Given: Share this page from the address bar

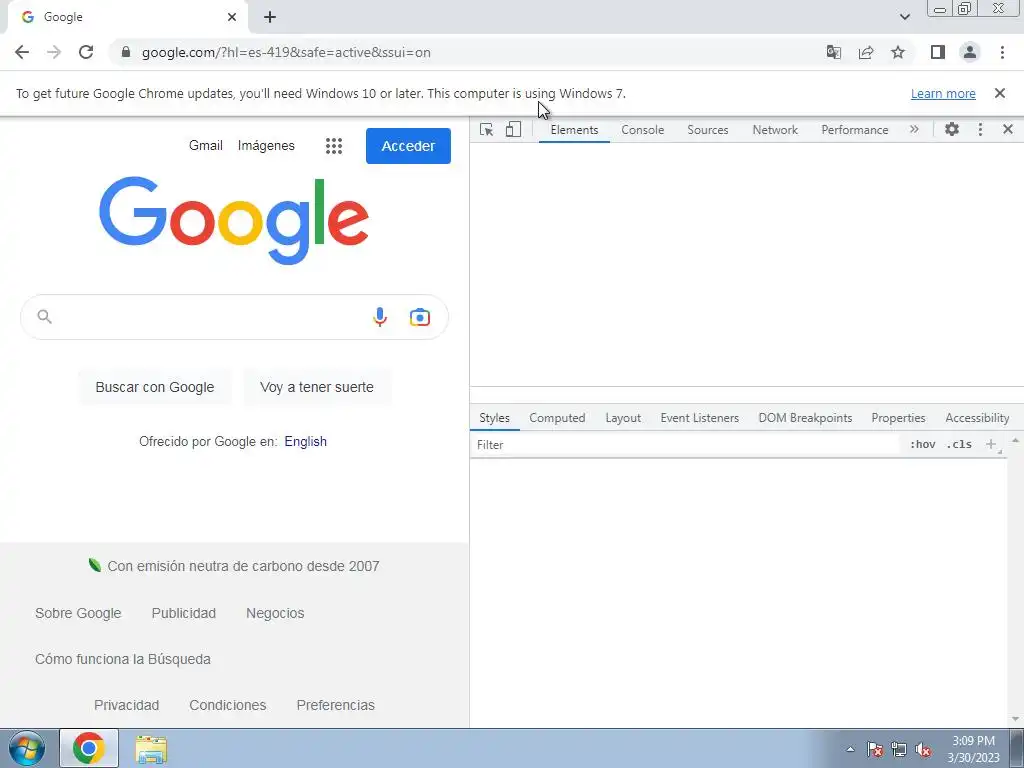Looking at the screenshot, I should pos(866,52).
